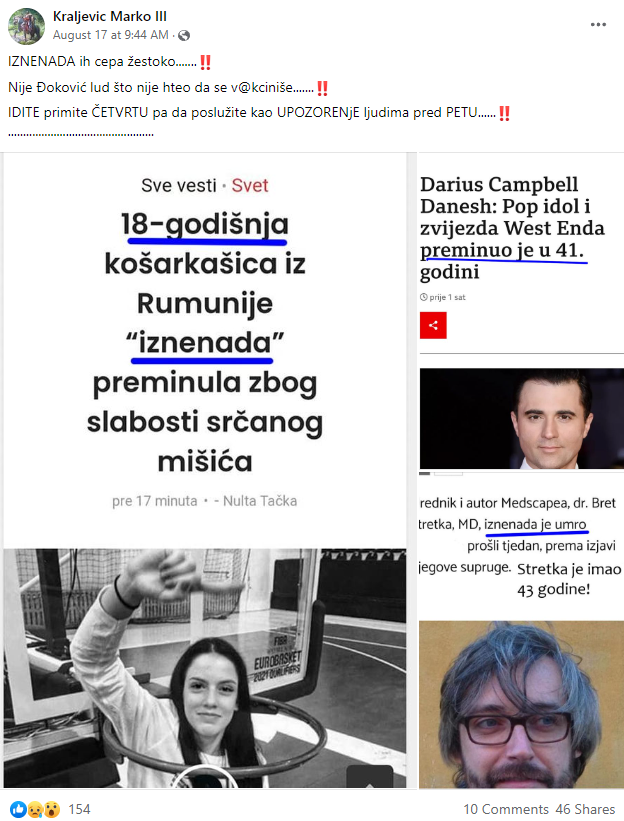Screen dimensions: 624x821
Task: Click the wow face reaction icon
Action: pyautogui.click(x=51, y=809)
